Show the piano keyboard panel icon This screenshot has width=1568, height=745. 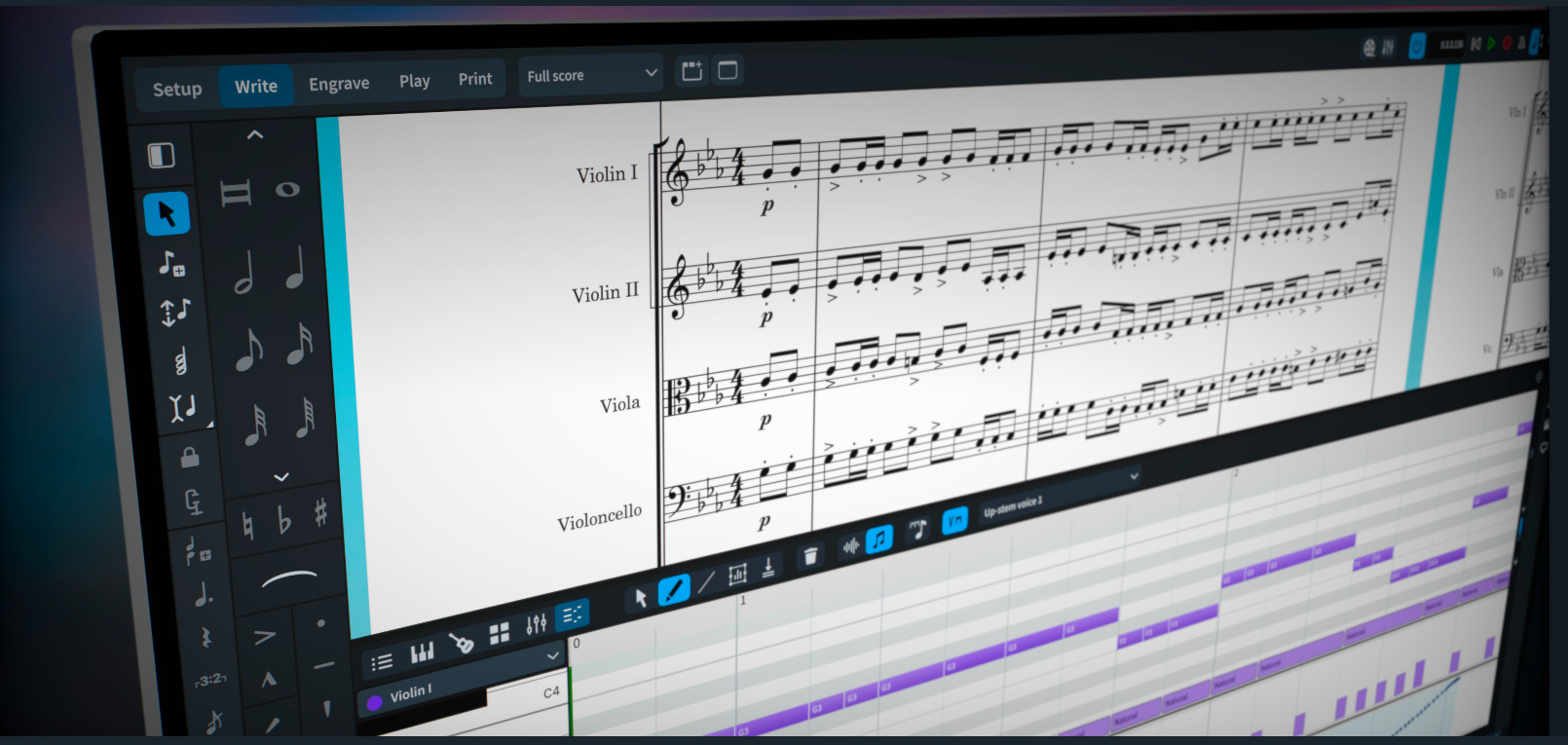pyautogui.click(x=422, y=652)
